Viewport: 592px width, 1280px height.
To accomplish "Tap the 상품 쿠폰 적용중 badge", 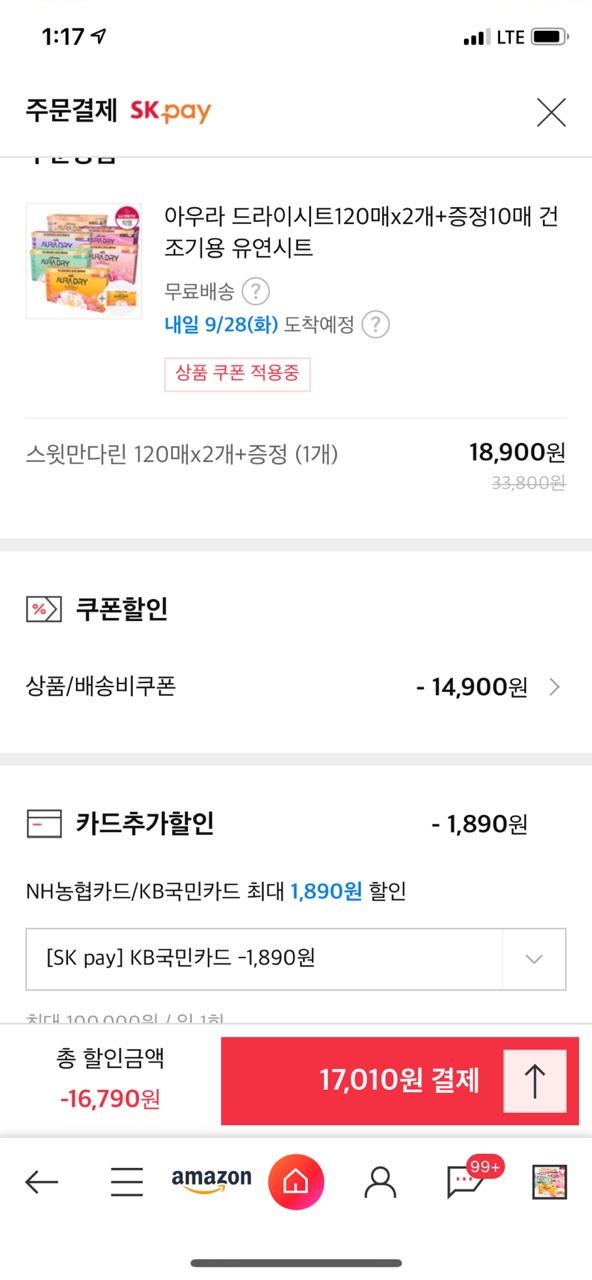I will pos(238,373).
